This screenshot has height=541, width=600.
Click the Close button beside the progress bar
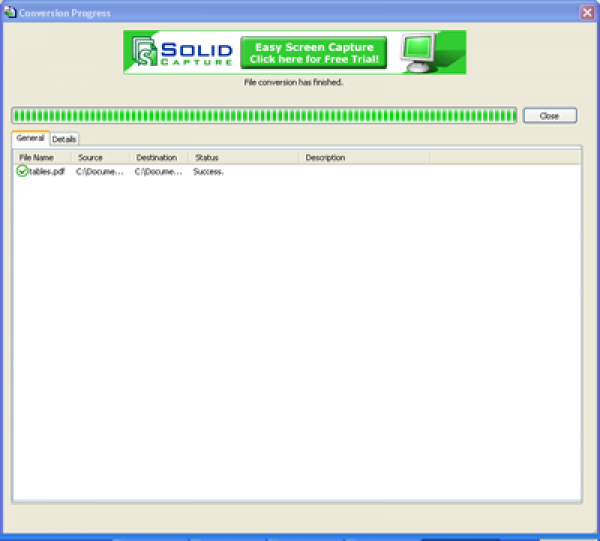coord(550,116)
